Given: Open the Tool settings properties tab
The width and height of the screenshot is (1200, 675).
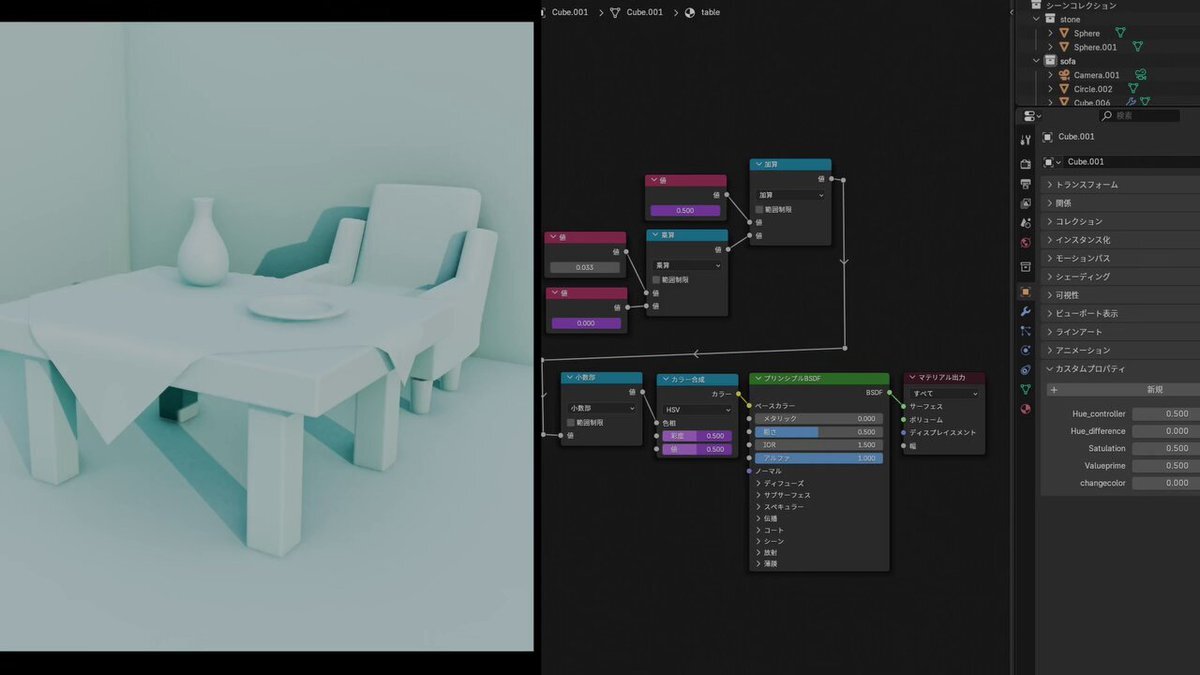Looking at the screenshot, I should tap(1025, 140).
